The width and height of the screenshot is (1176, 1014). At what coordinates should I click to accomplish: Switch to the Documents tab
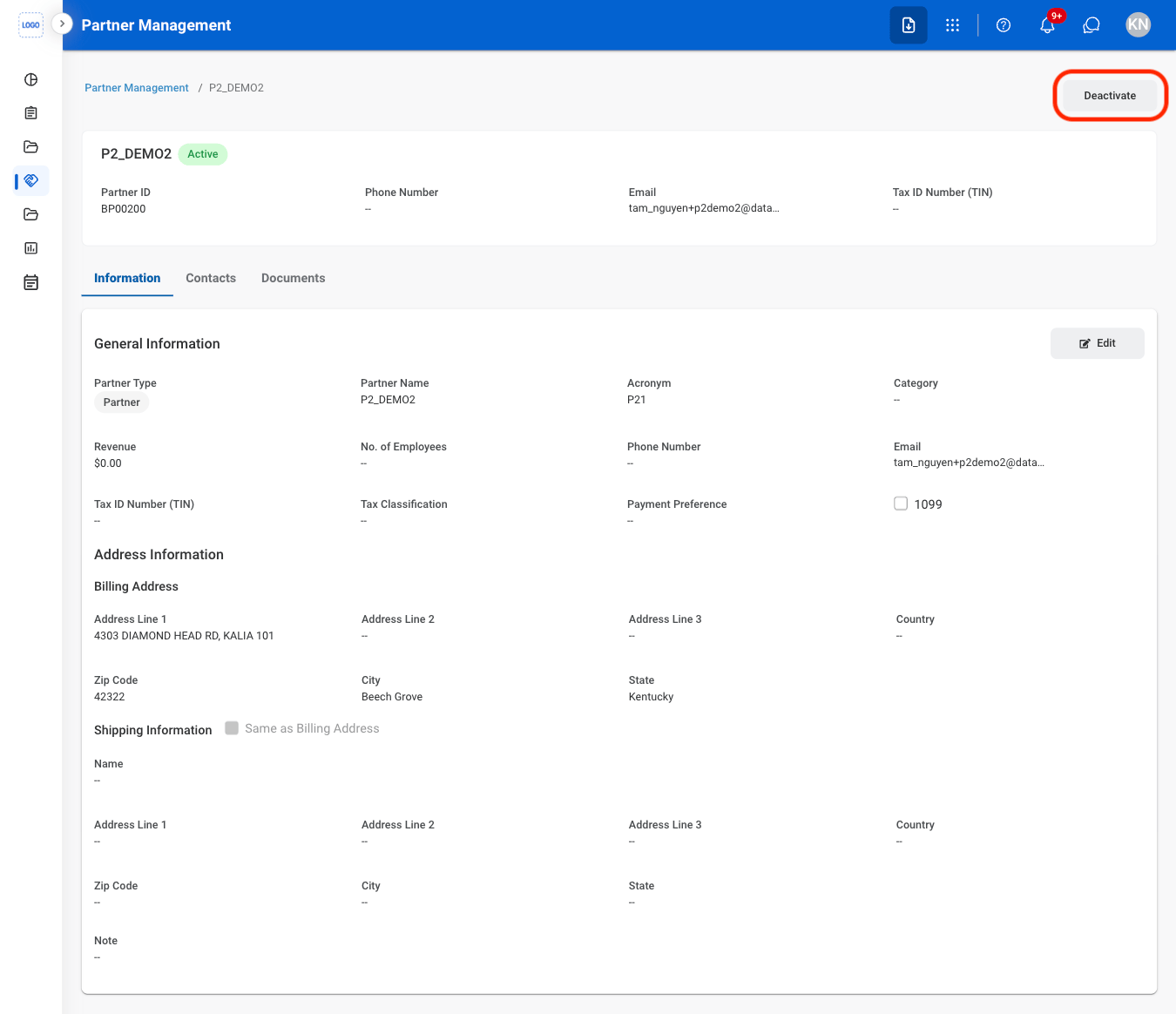[294, 278]
